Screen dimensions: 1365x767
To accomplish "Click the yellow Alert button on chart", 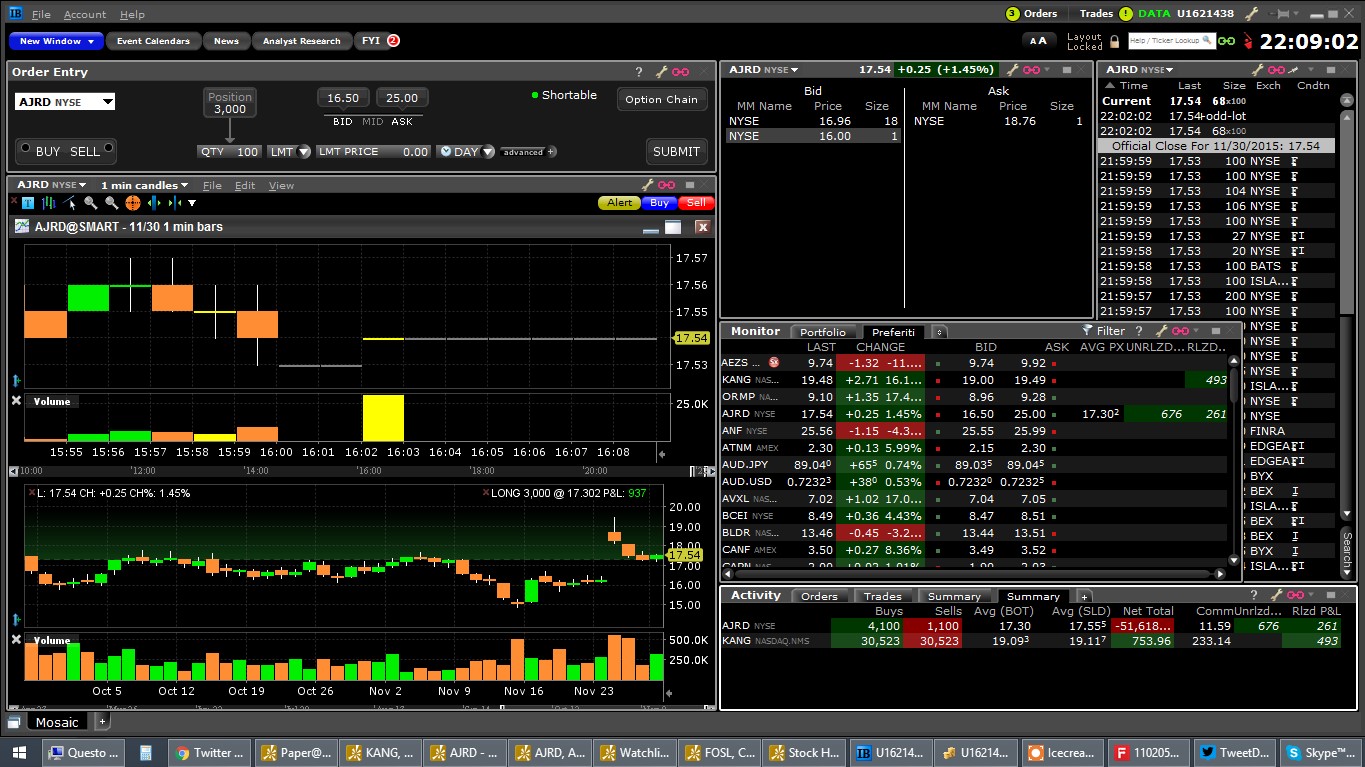I will click(x=620, y=203).
